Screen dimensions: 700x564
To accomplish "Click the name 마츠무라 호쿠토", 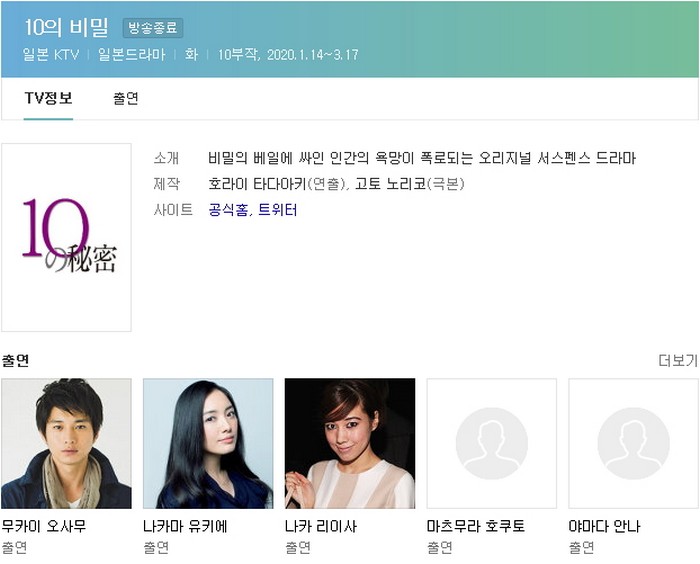I will click(476, 526).
